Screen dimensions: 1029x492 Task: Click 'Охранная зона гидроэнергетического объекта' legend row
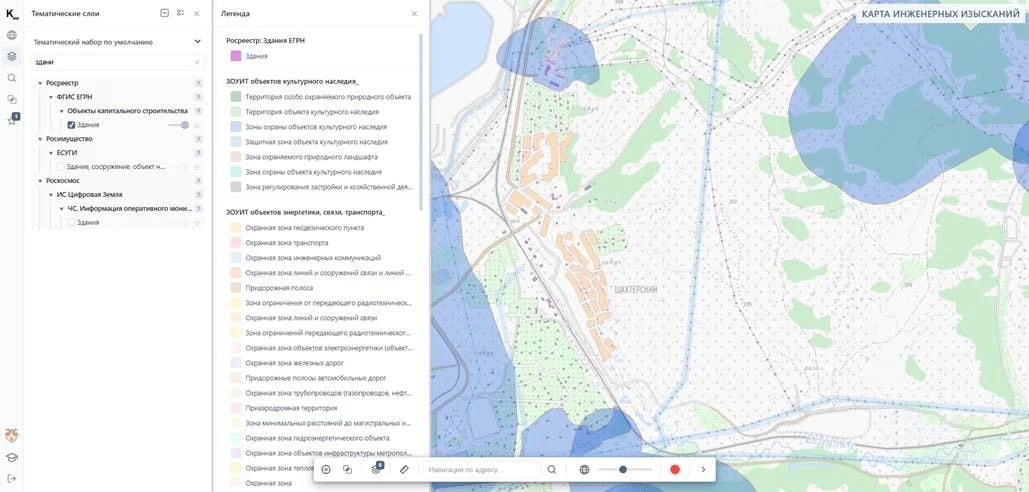[309, 438]
